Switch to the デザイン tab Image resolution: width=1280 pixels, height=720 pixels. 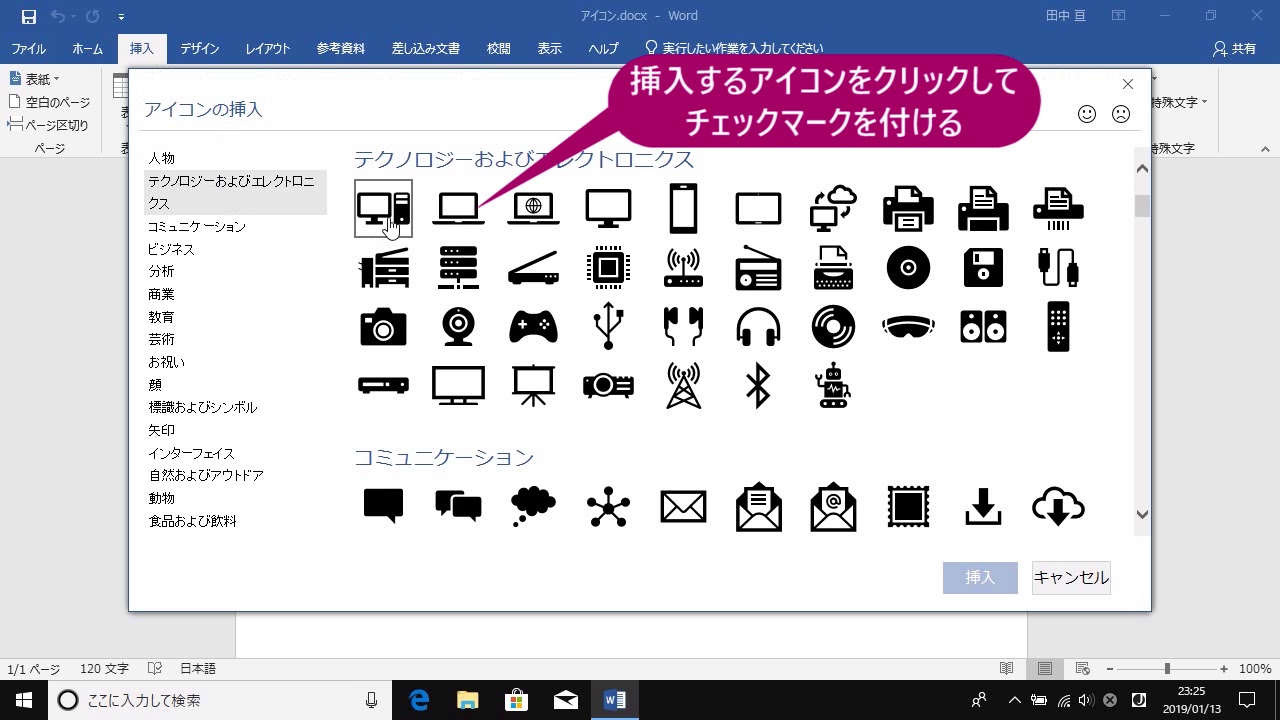[x=200, y=48]
